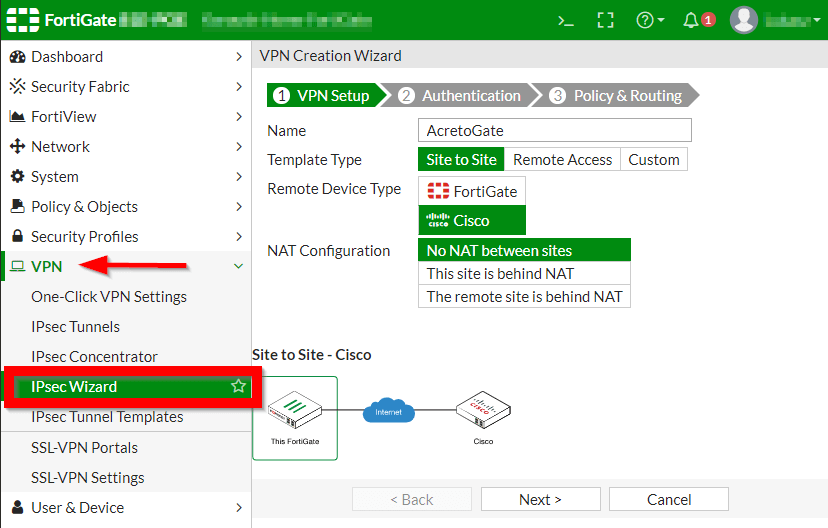Favorite IPsec Wizard with star icon
828x528 pixels.
coord(239,386)
